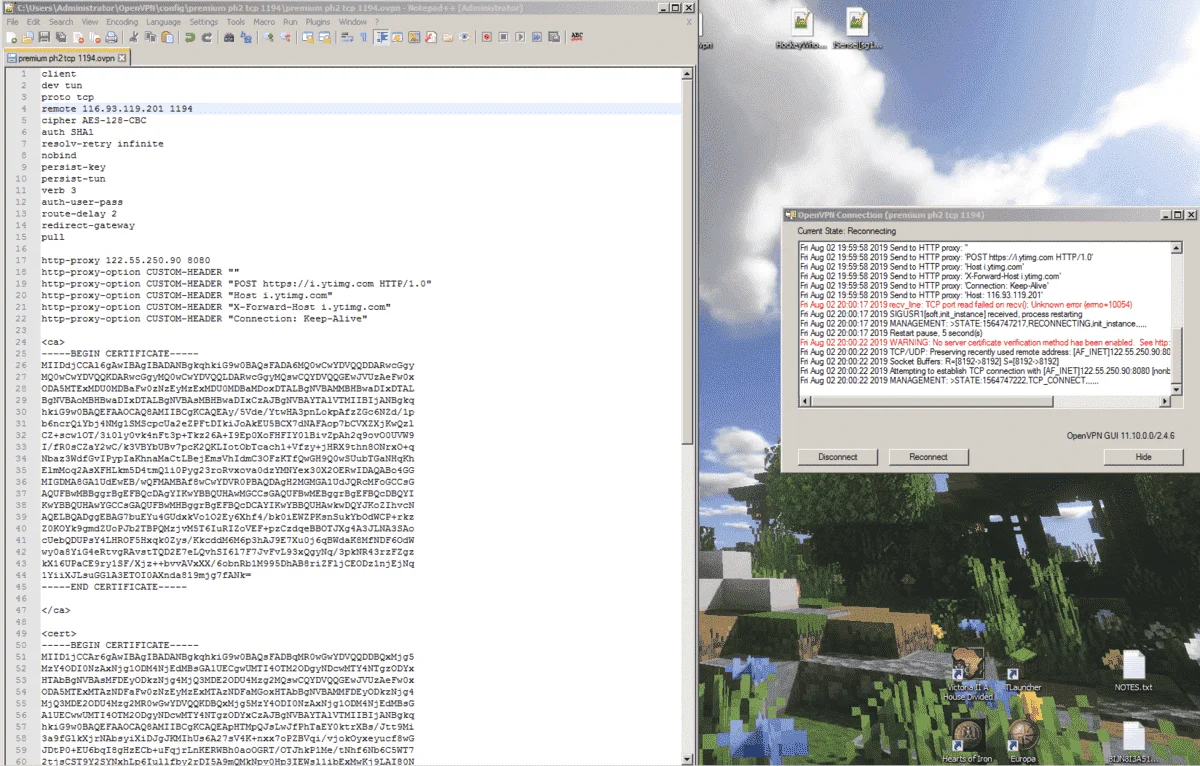Click the OpenVPN log vertical scrollbar
This screenshot has height=766, width=1200.
(1177, 318)
